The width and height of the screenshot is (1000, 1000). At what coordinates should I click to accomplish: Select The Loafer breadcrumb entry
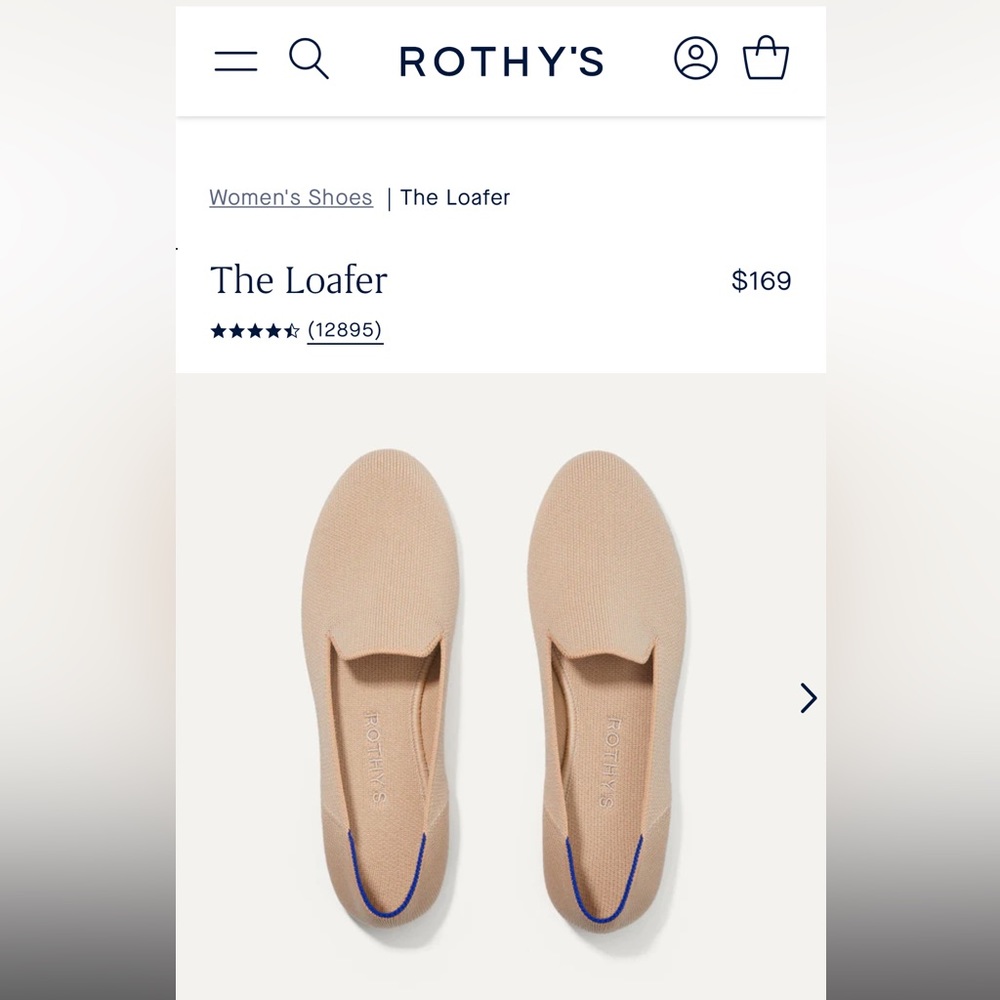click(x=455, y=197)
